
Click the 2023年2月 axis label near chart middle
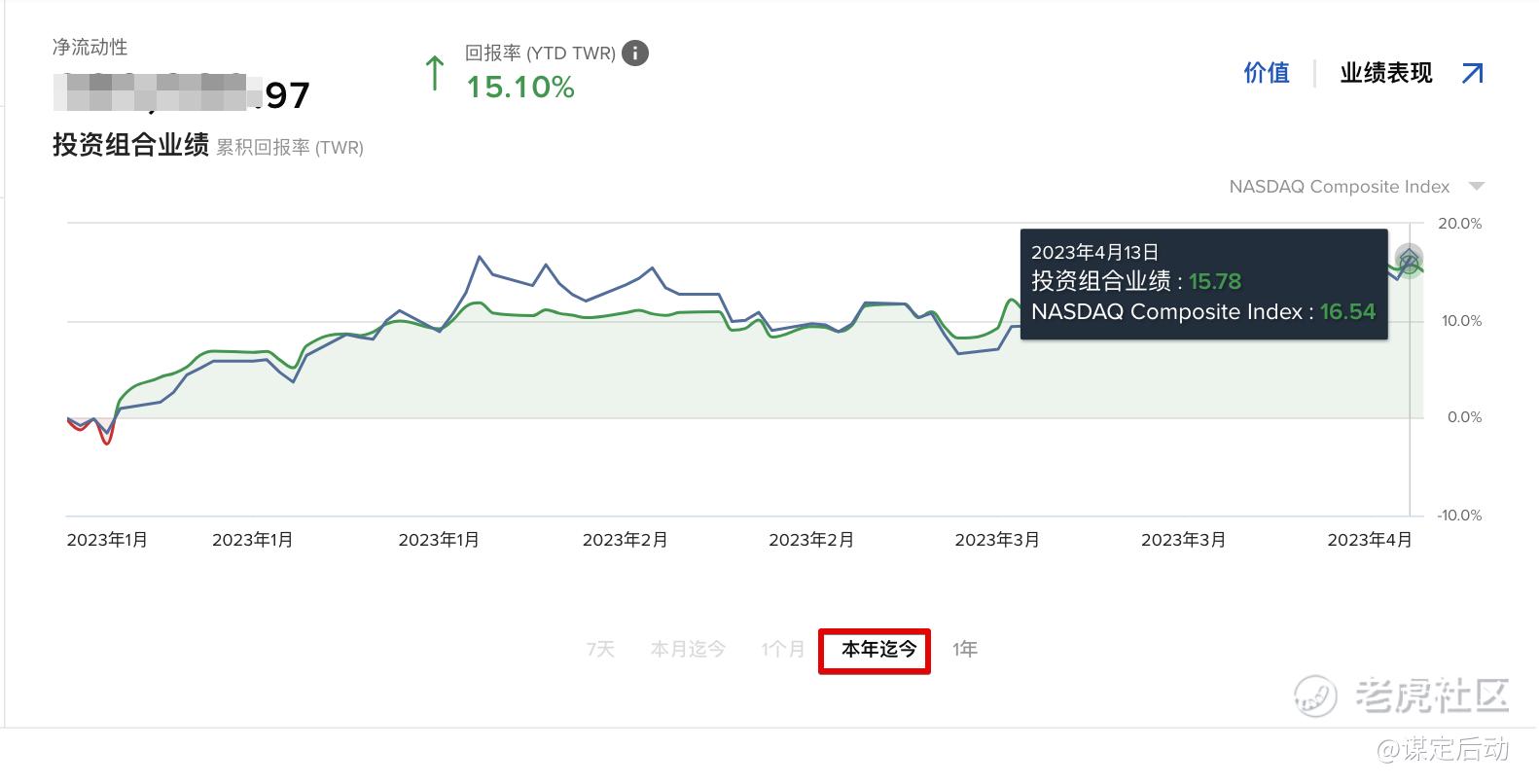(811, 540)
